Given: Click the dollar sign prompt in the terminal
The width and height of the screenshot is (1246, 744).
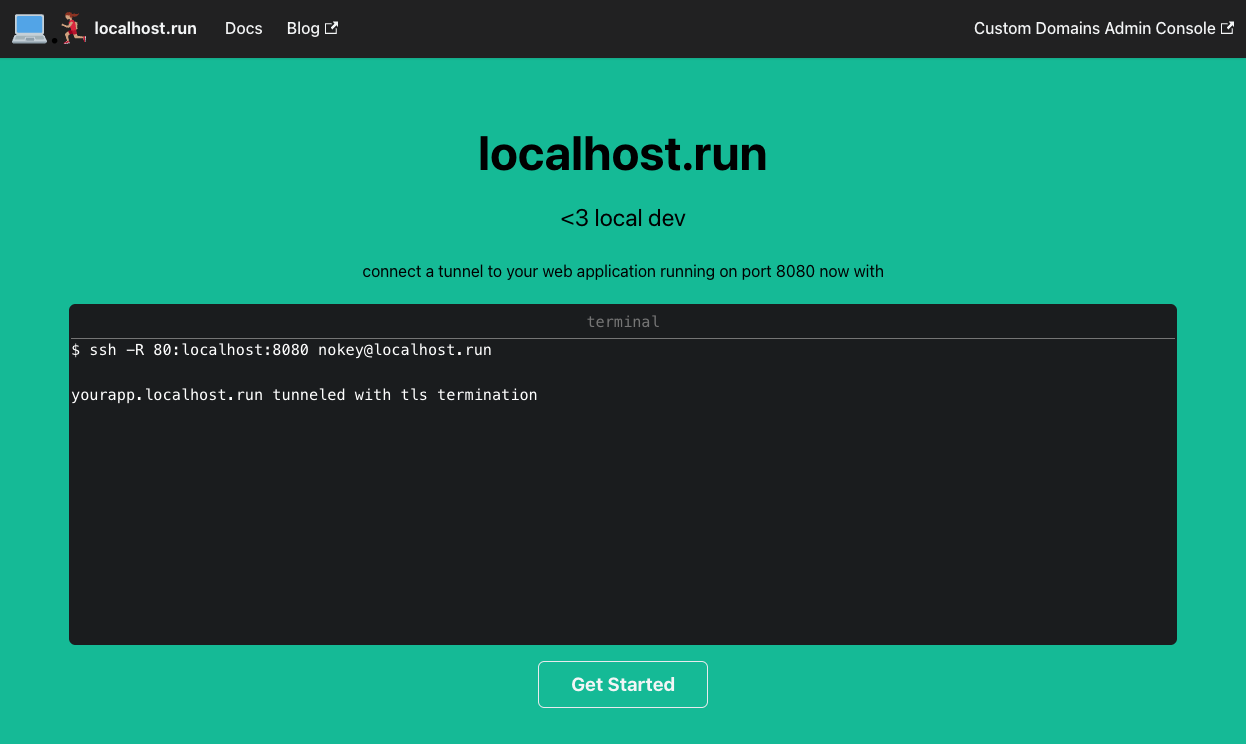Looking at the screenshot, I should click(x=75, y=350).
